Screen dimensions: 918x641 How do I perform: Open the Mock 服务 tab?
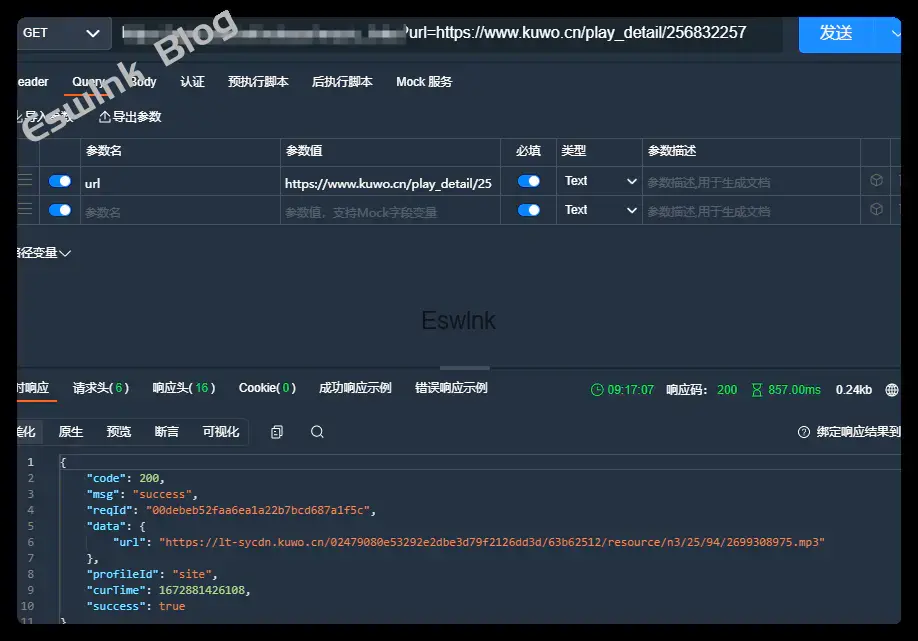point(424,82)
